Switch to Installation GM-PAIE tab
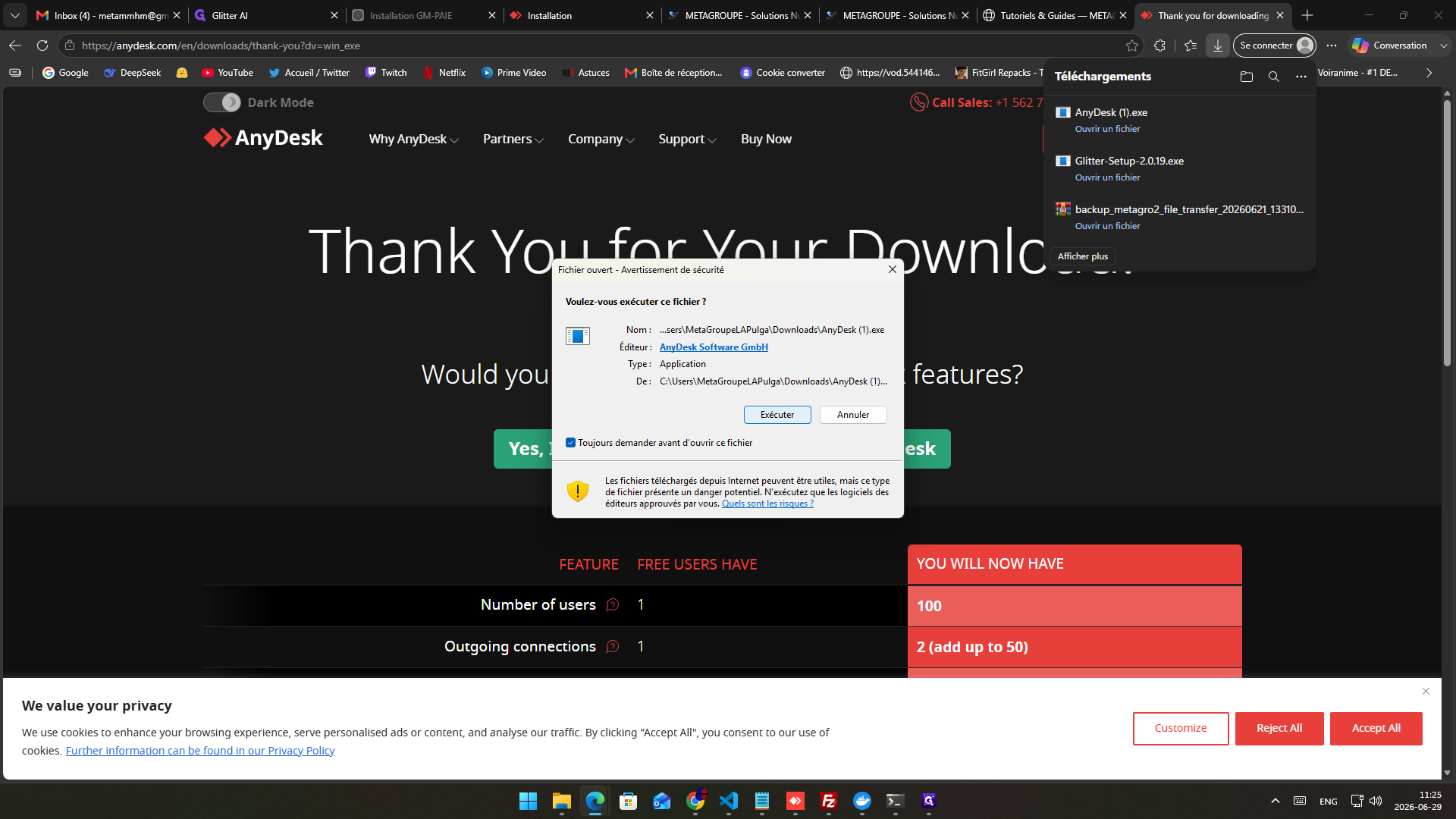This screenshot has height=819, width=1456. click(x=424, y=15)
